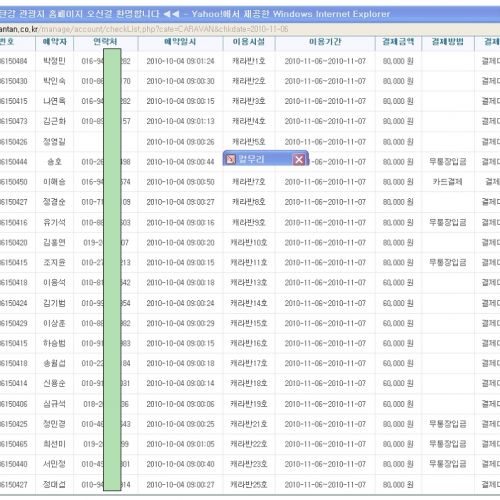
Task: Click the 예약일시 column header
Action: tap(180, 42)
